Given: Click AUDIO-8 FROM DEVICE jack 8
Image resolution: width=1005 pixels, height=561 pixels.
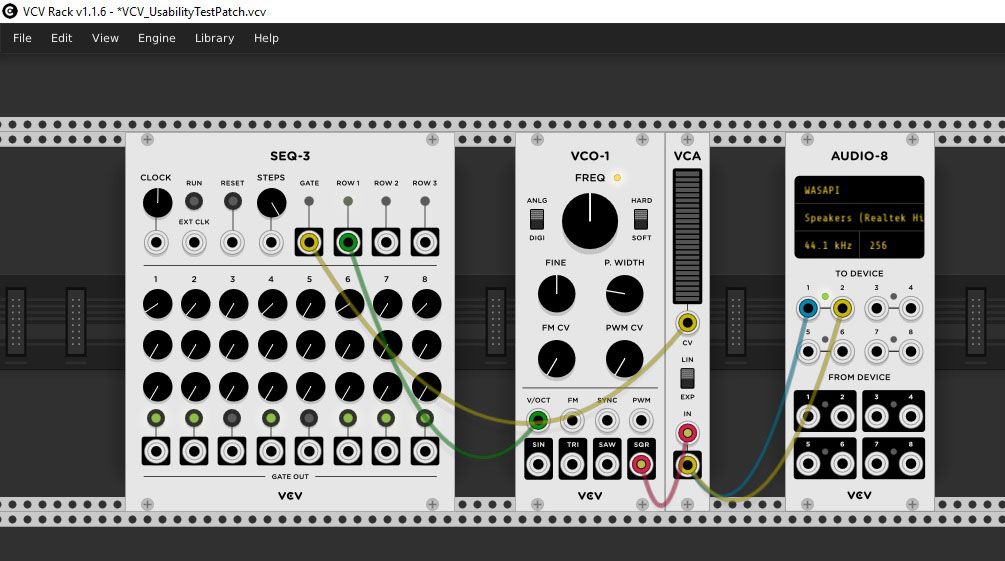Looking at the screenshot, I should coord(910,463).
